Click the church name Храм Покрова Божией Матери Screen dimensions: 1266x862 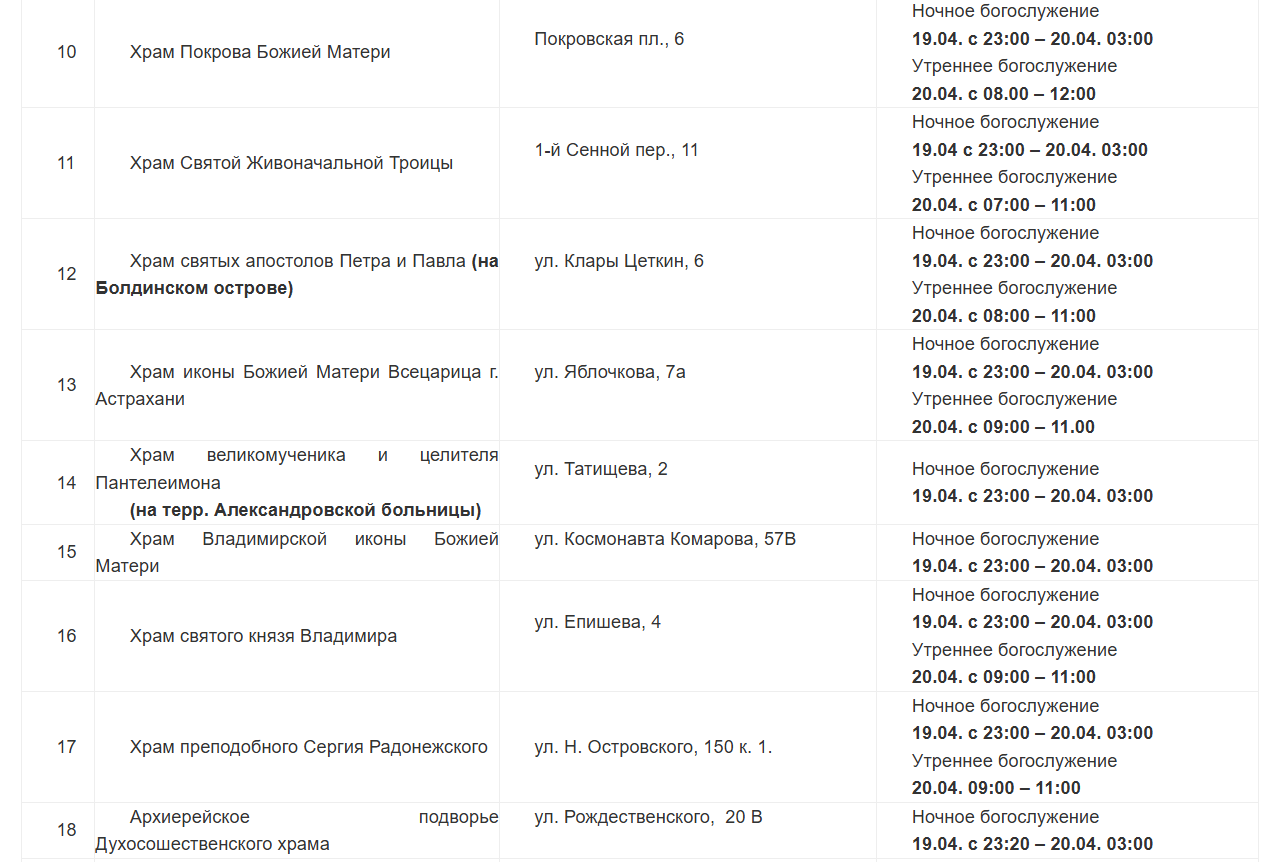click(x=260, y=52)
